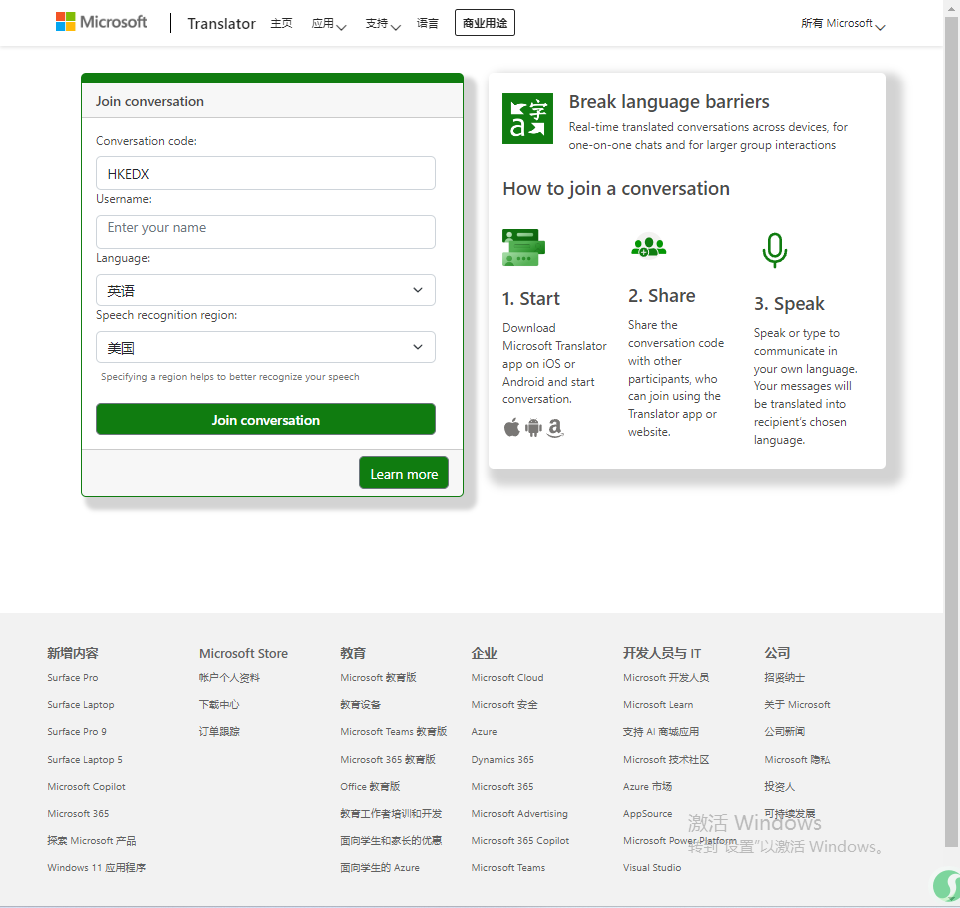Open the Microsoft Learn footer link
The width and height of the screenshot is (960, 908).
coord(658,704)
